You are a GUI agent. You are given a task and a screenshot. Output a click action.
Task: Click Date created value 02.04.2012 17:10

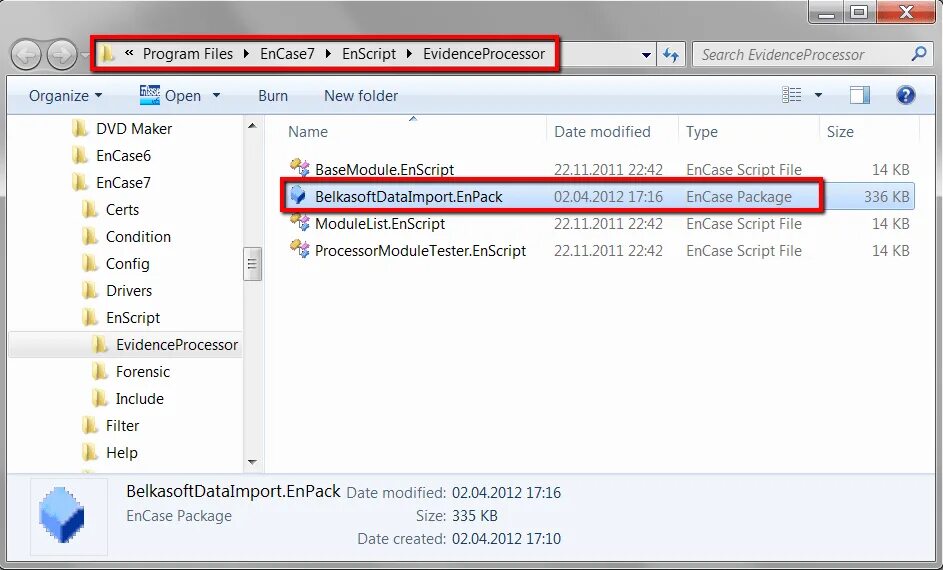tap(506, 538)
